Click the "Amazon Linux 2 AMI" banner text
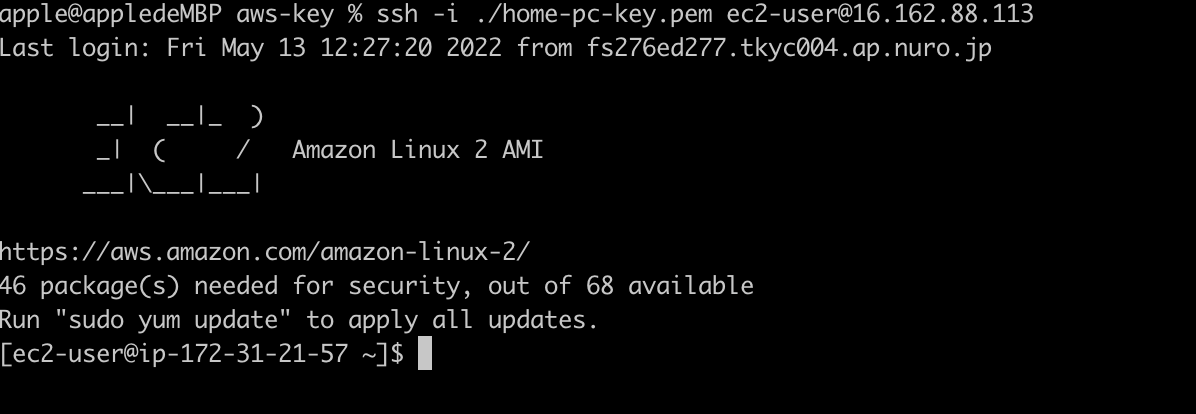The image size is (1196, 414). click(417, 150)
